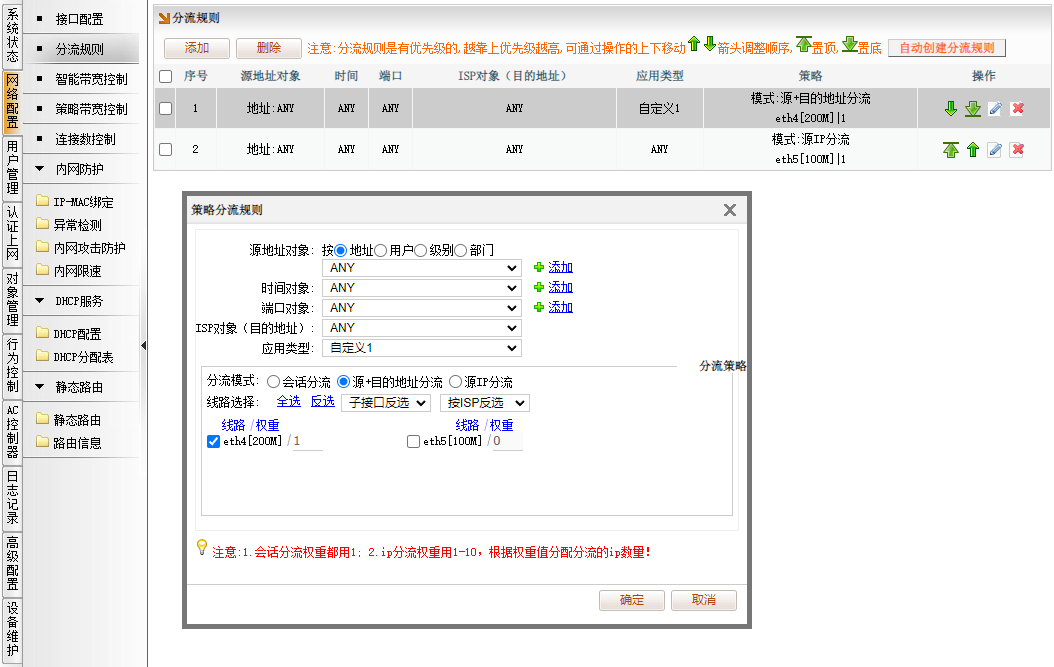
Task: Open the 按ISP反选 dropdown
Action: [x=484, y=403]
